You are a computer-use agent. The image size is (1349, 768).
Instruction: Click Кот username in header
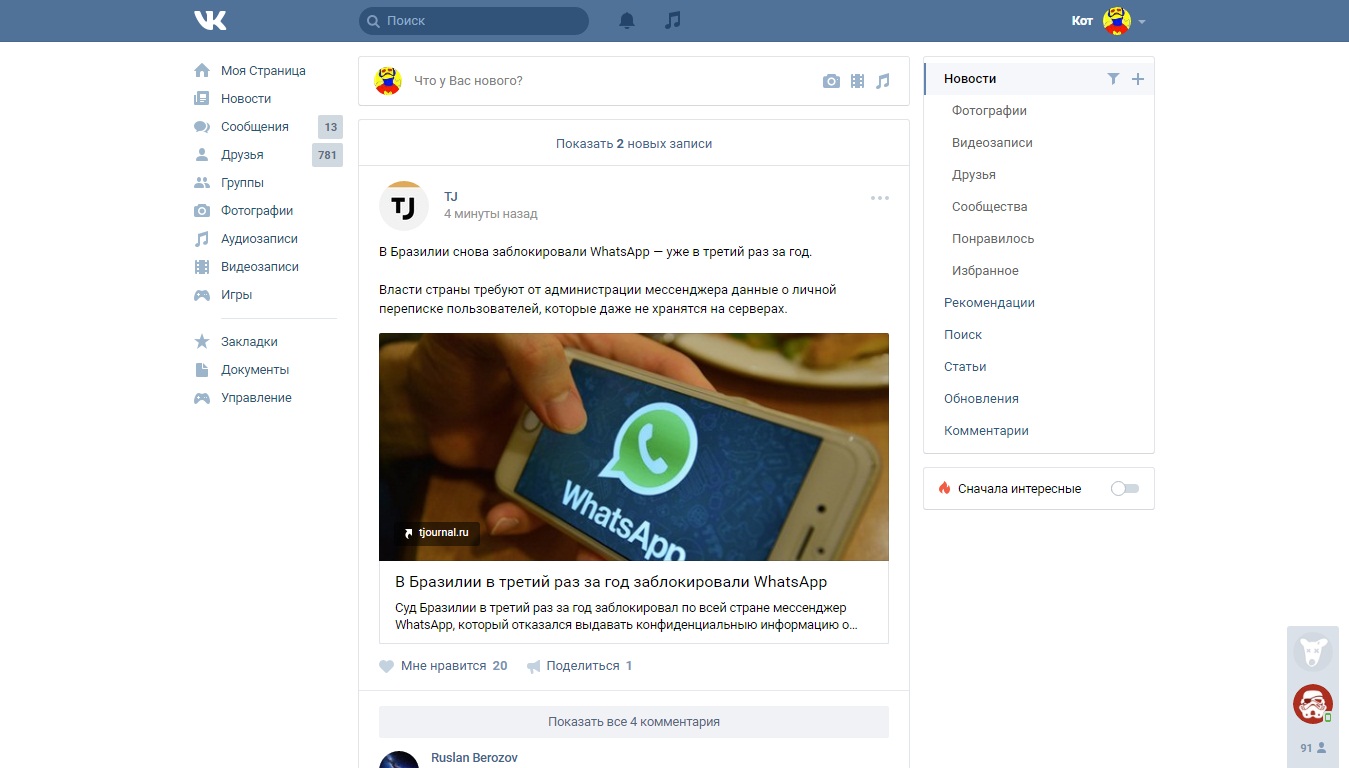pos(1082,21)
